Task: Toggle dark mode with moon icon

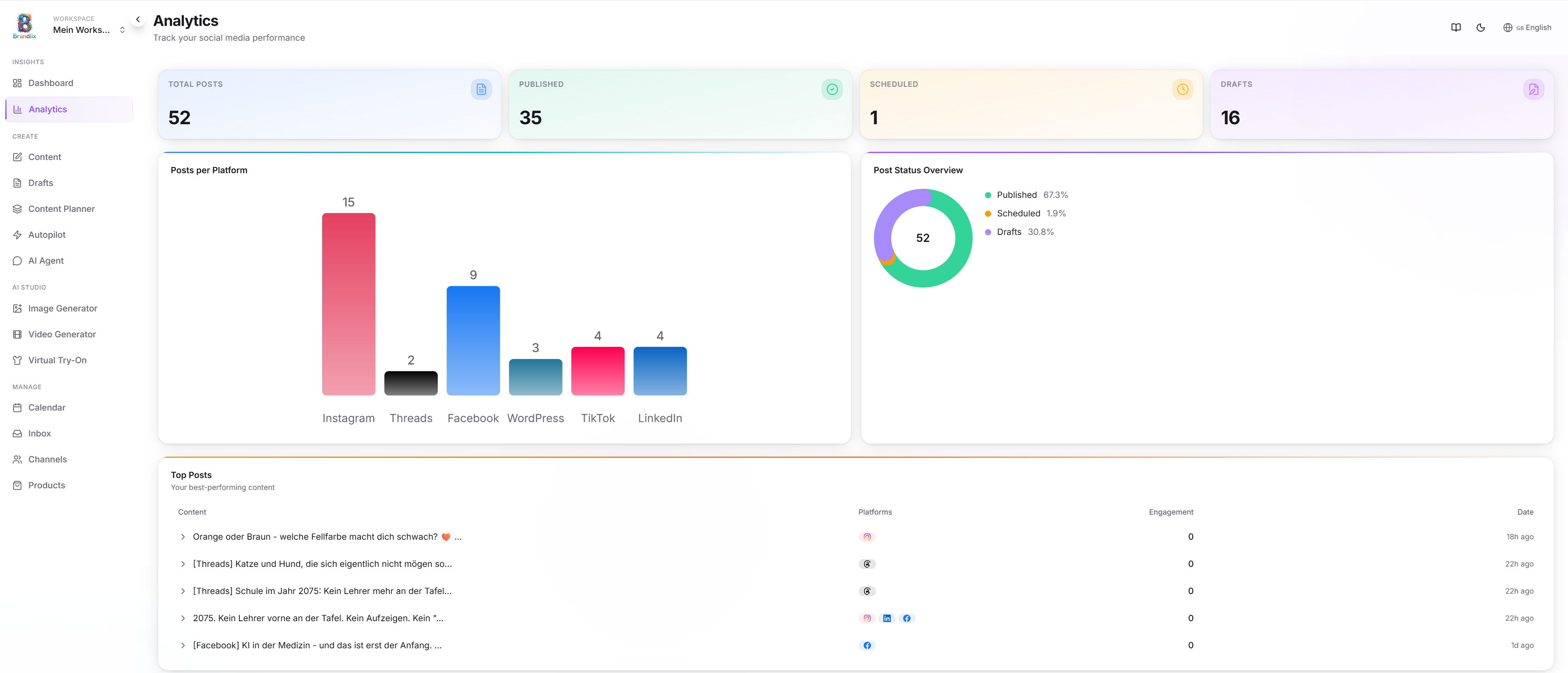Action: [1480, 28]
